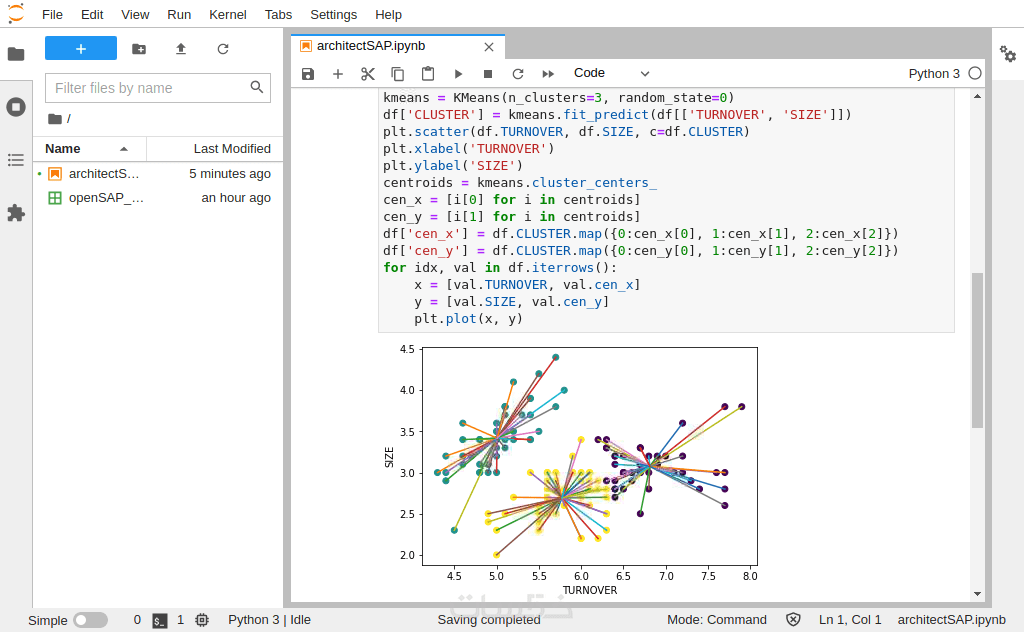Click the notebook trust shield icon

(x=793, y=620)
